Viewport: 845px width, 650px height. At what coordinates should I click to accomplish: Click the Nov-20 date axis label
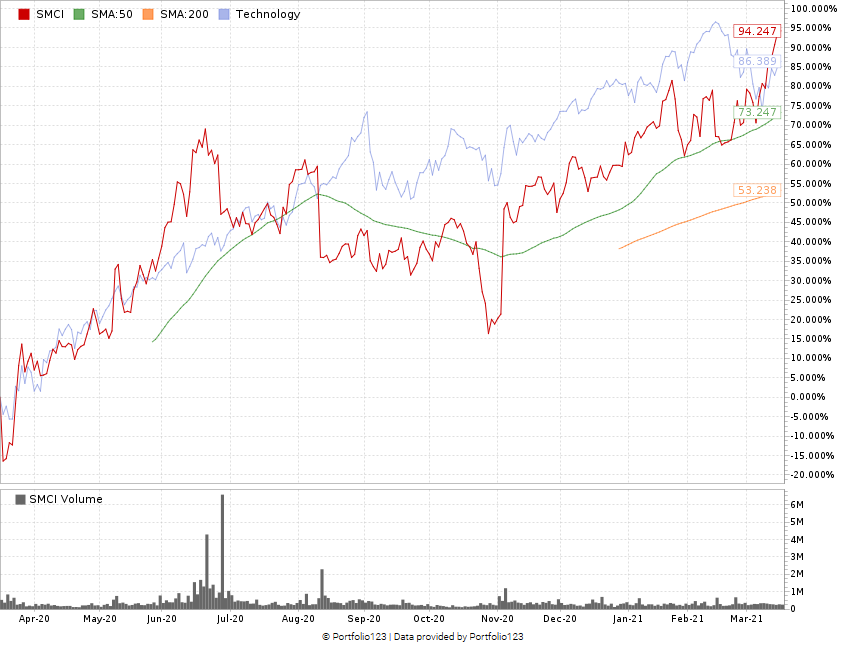point(497,619)
